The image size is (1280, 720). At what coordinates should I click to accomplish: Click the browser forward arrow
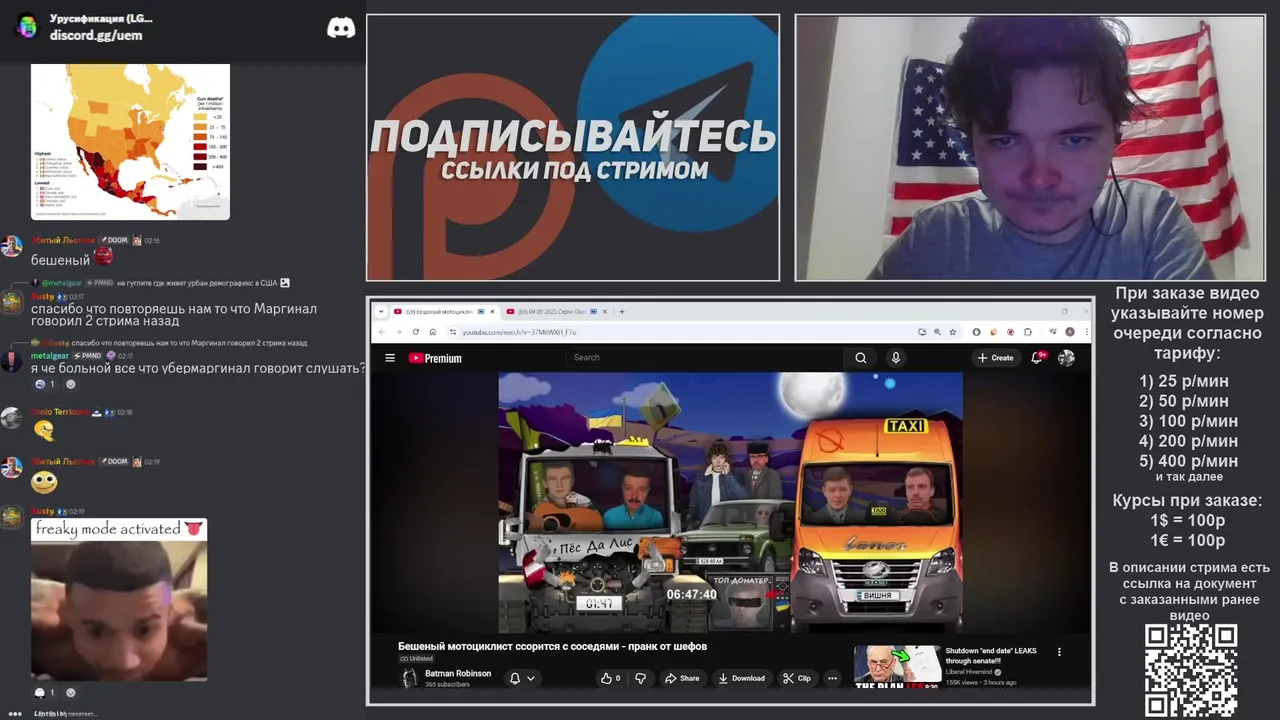pyautogui.click(x=398, y=332)
